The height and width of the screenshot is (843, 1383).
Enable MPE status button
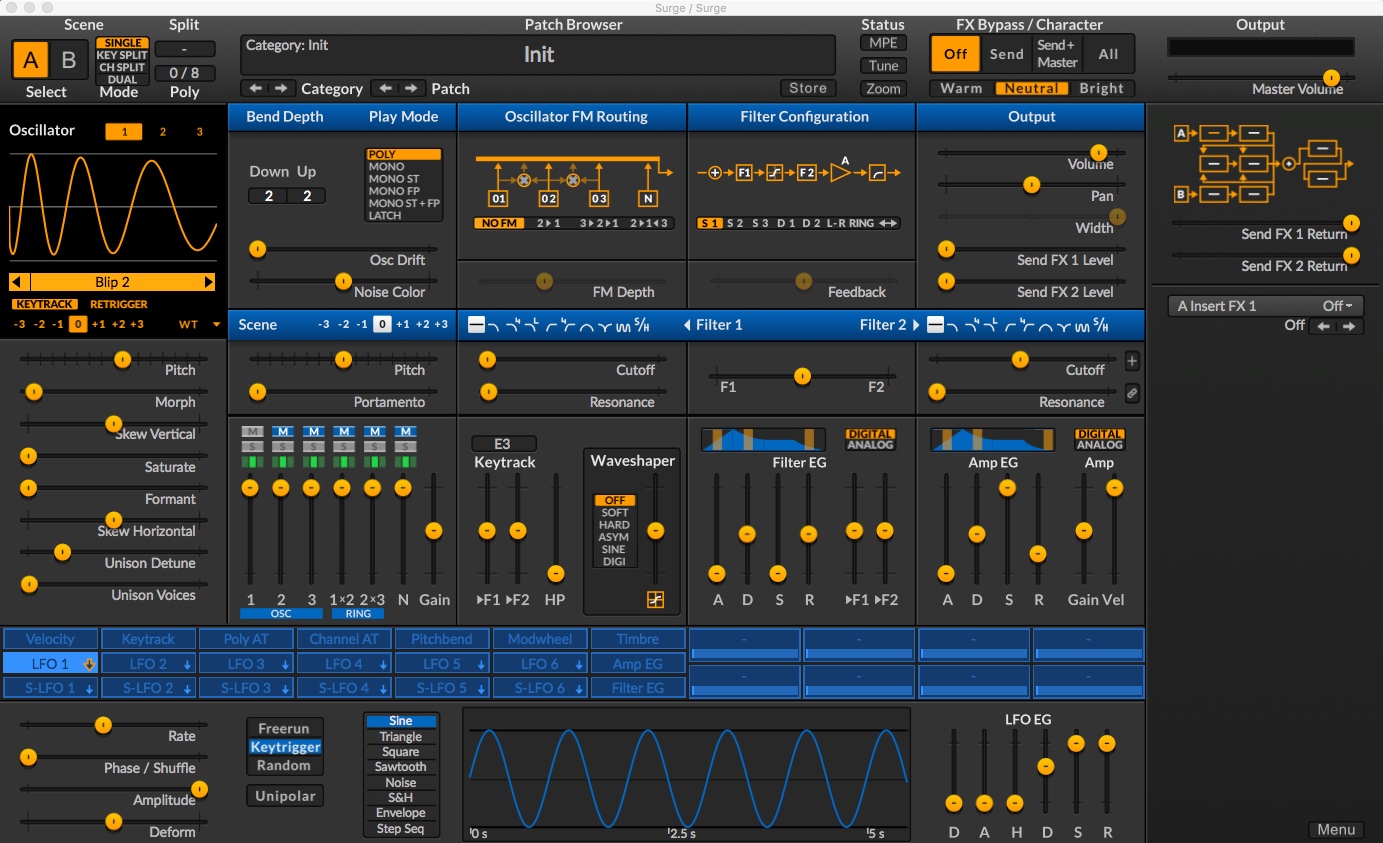click(x=883, y=43)
